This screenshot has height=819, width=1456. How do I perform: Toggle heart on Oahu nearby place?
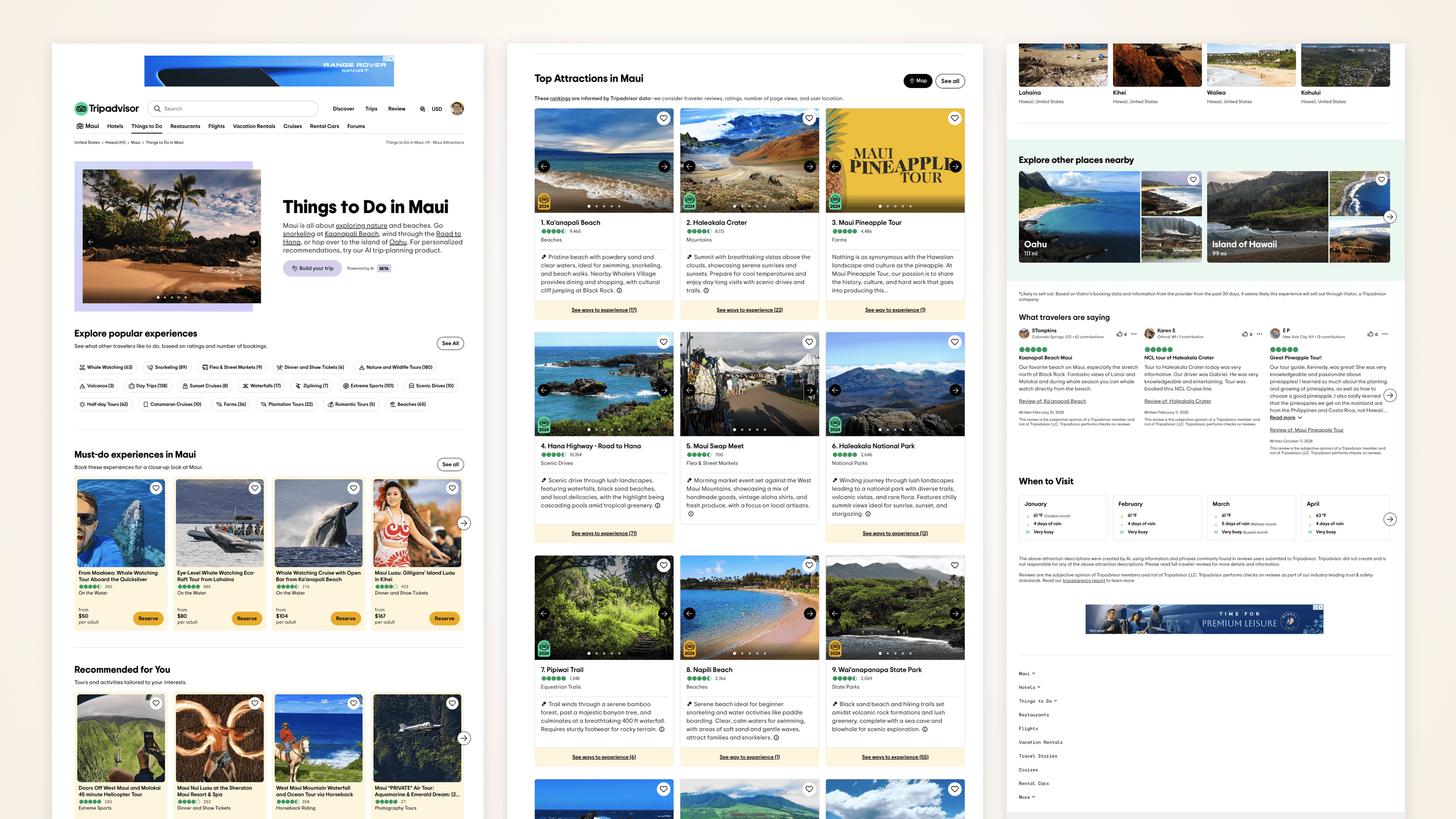[1193, 180]
